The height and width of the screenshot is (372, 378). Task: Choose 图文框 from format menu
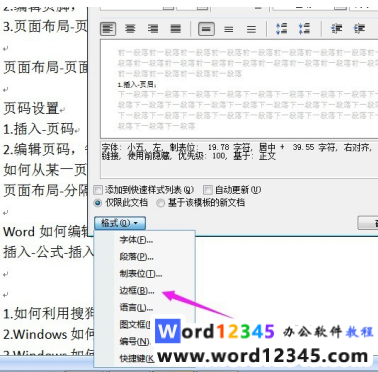pos(135,324)
